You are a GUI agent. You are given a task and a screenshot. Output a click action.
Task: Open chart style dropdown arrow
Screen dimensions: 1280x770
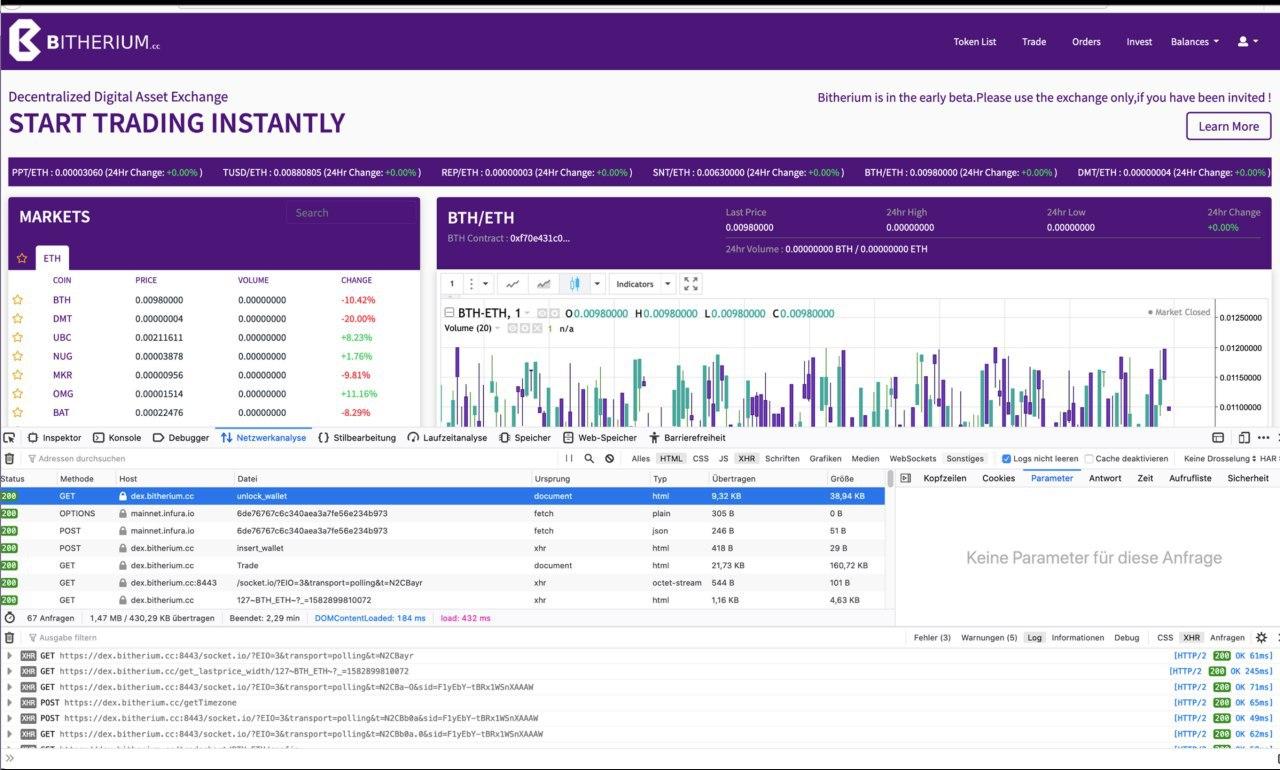tap(598, 284)
